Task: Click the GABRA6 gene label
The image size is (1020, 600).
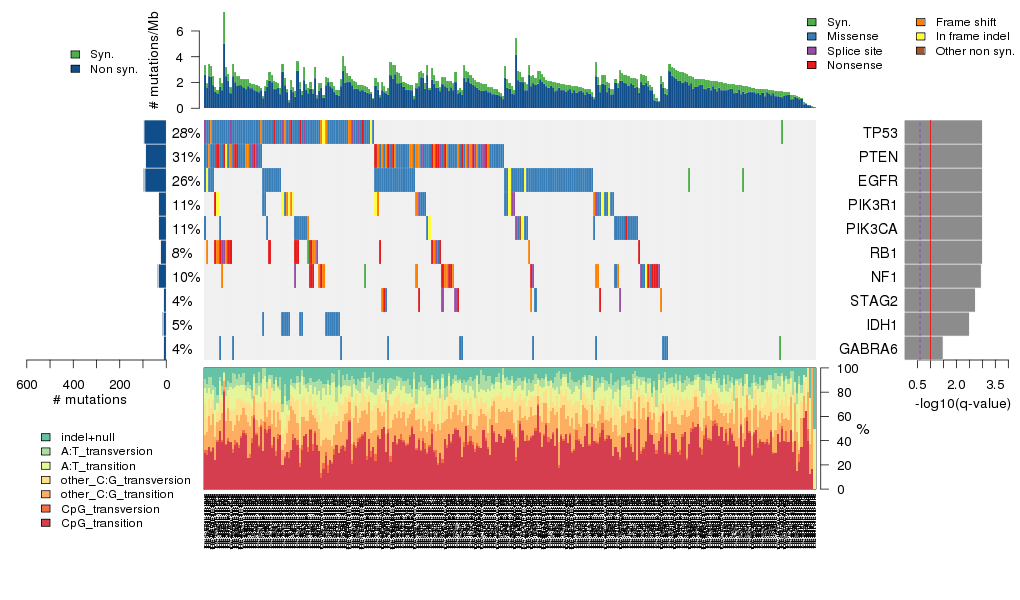Action: [868, 349]
